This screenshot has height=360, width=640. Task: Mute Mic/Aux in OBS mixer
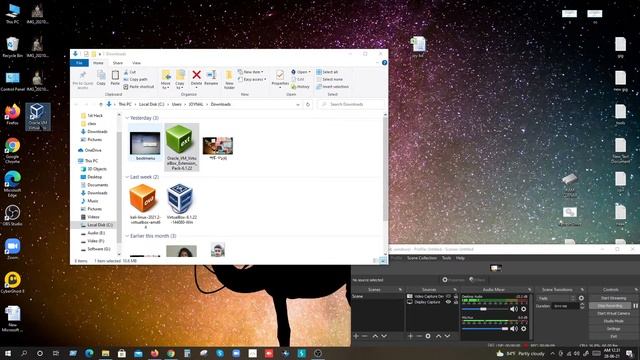514,329
